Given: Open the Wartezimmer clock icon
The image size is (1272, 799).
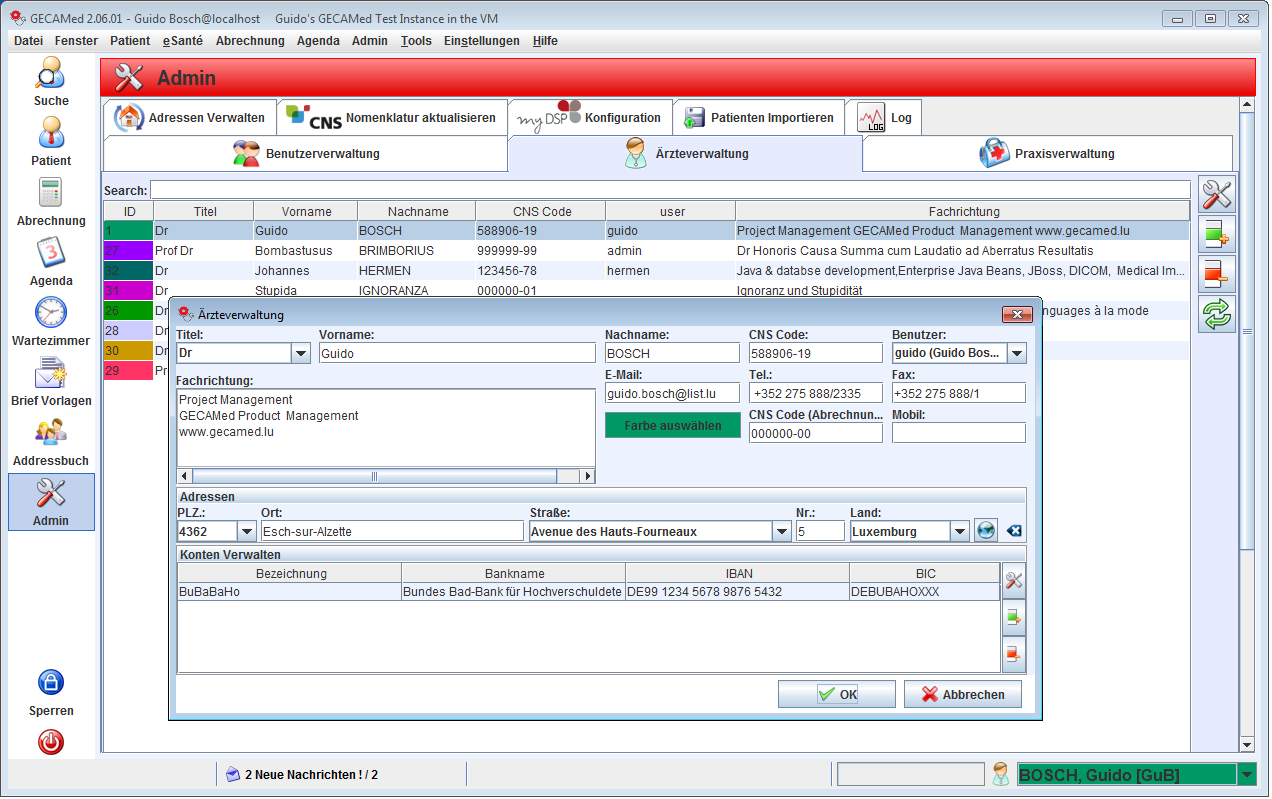Looking at the screenshot, I should (50, 313).
